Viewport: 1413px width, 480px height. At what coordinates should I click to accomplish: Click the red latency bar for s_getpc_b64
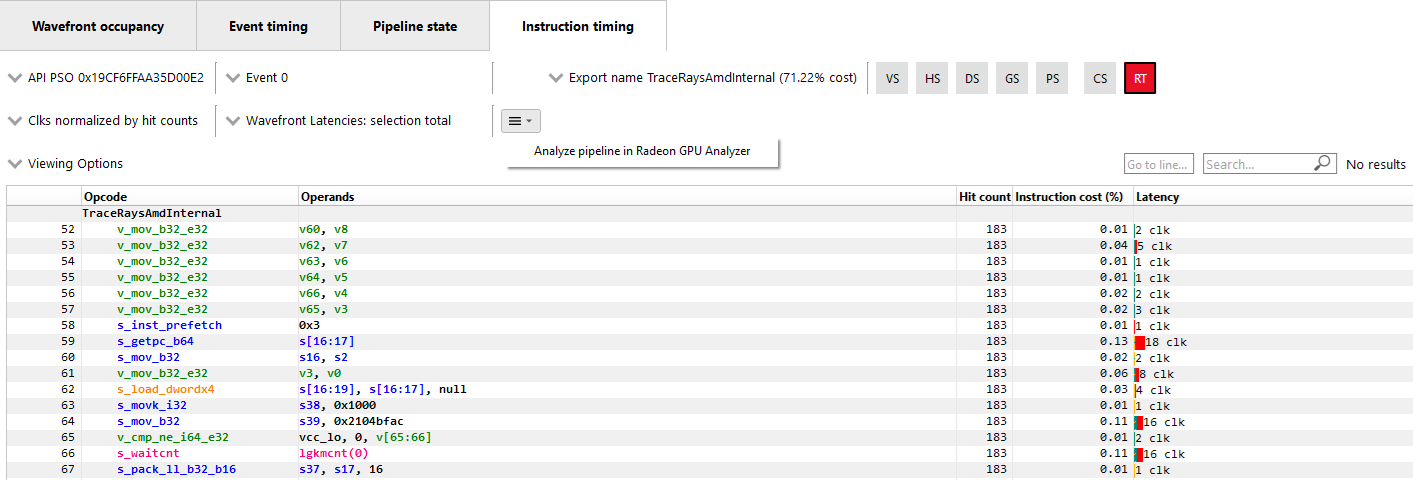(1140, 342)
